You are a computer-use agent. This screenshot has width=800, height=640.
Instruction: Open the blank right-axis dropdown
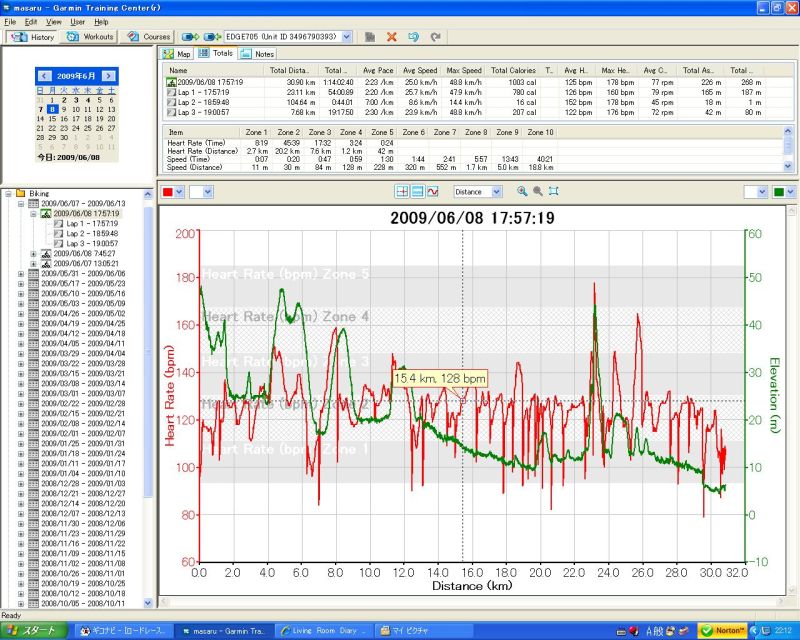(x=762, y=192)
